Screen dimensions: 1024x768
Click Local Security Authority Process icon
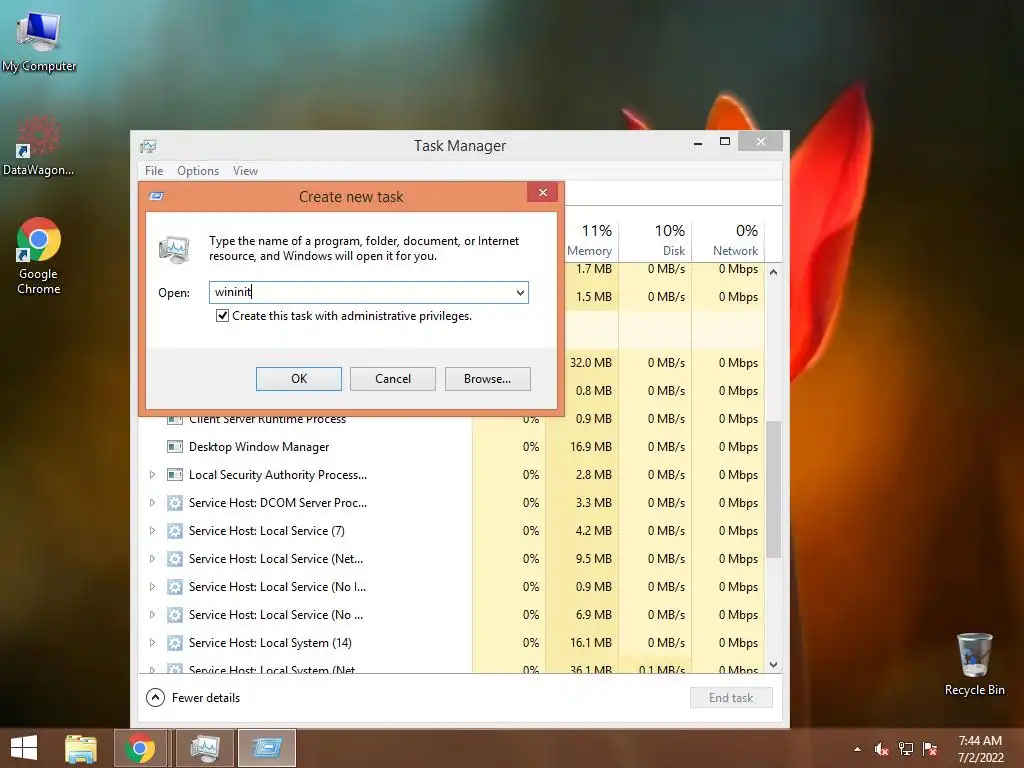pyautogui.click(x=174, y=475)
